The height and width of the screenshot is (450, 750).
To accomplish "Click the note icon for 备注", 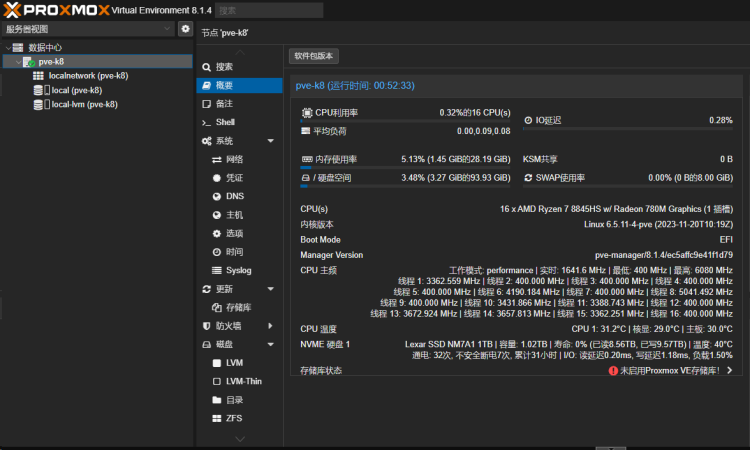I will (x=207, y=104).
